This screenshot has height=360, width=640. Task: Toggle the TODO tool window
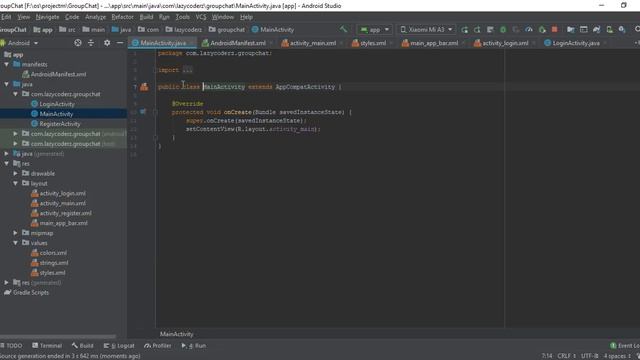(x=11, y=346)
